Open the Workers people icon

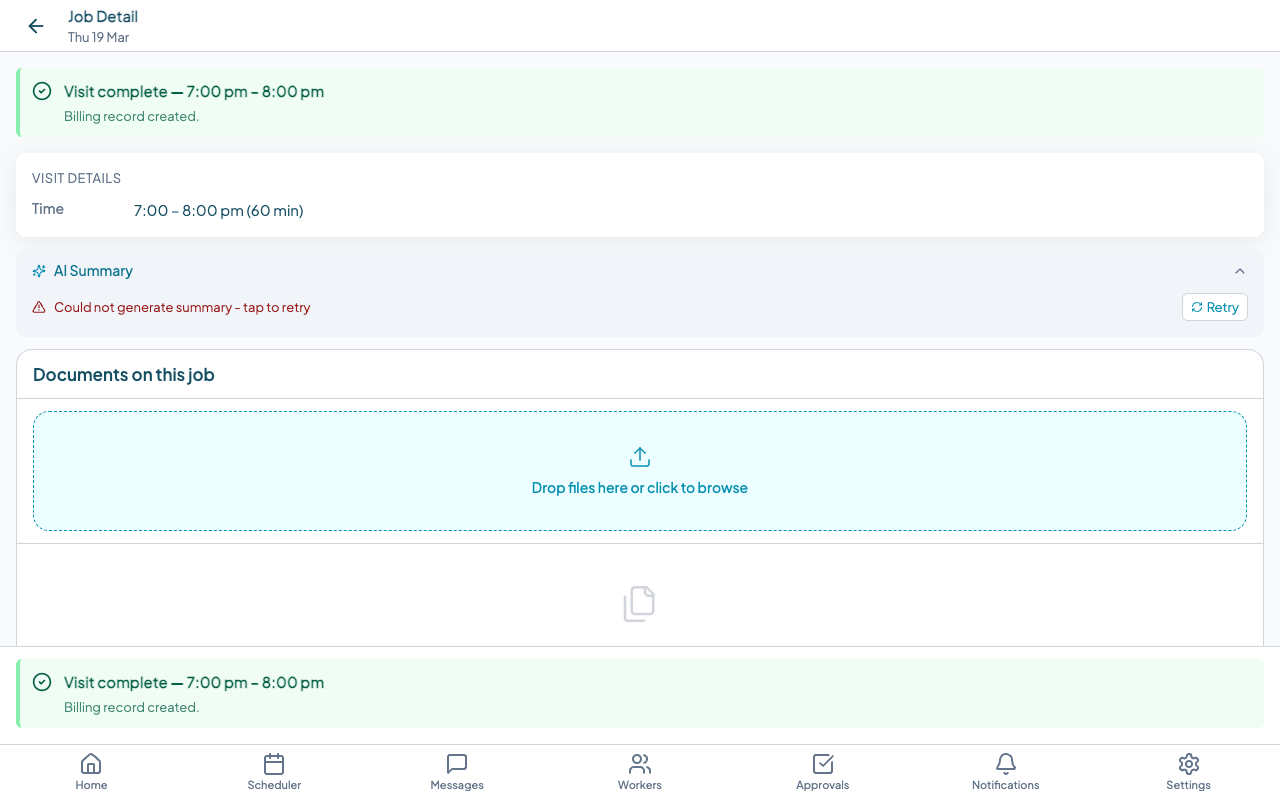click(640, 764)
